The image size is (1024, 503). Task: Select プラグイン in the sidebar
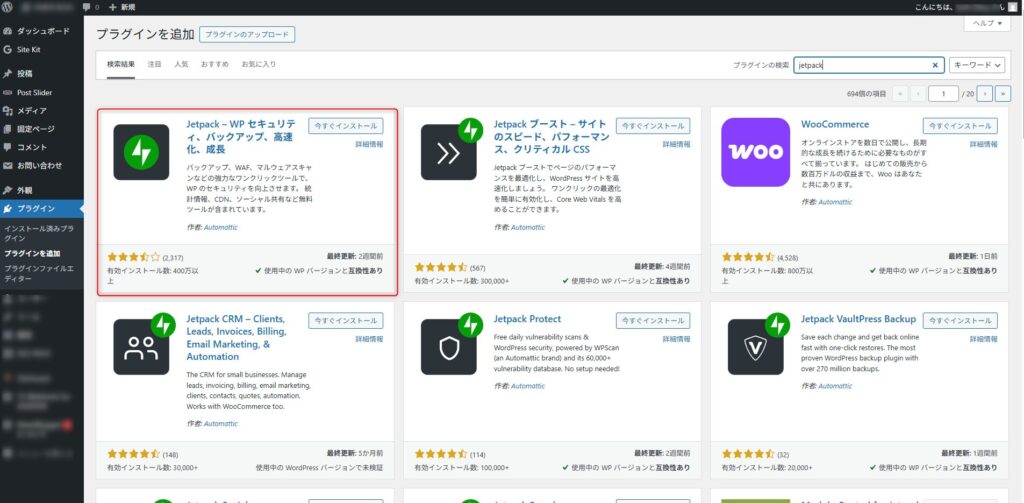[x=42, y=208]
